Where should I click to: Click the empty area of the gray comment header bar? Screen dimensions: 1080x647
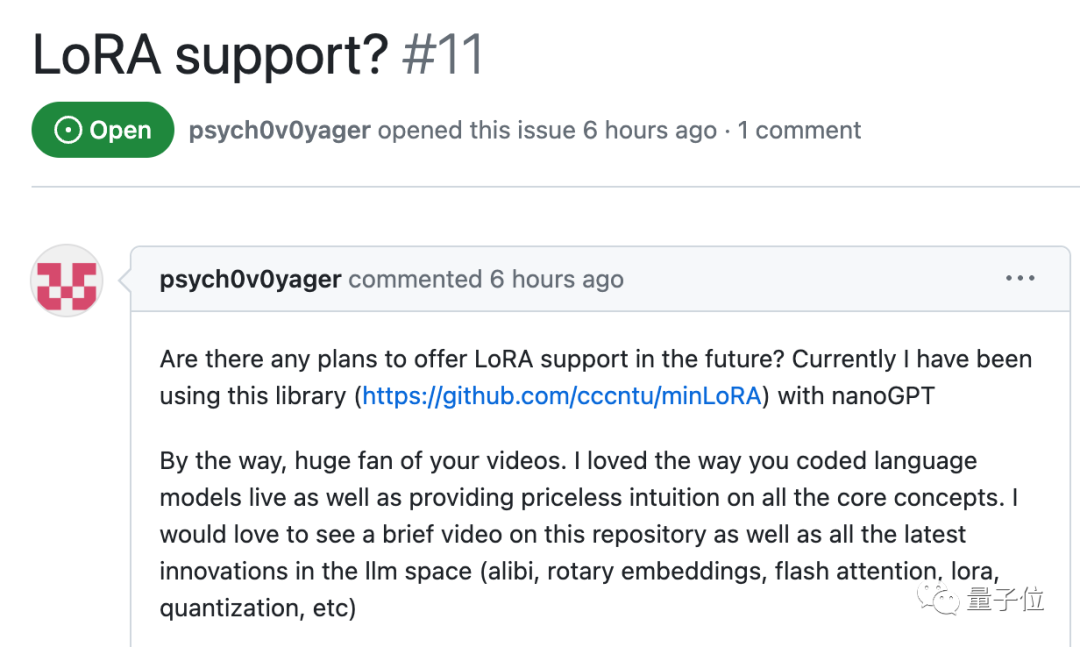[x=813, y=279]
